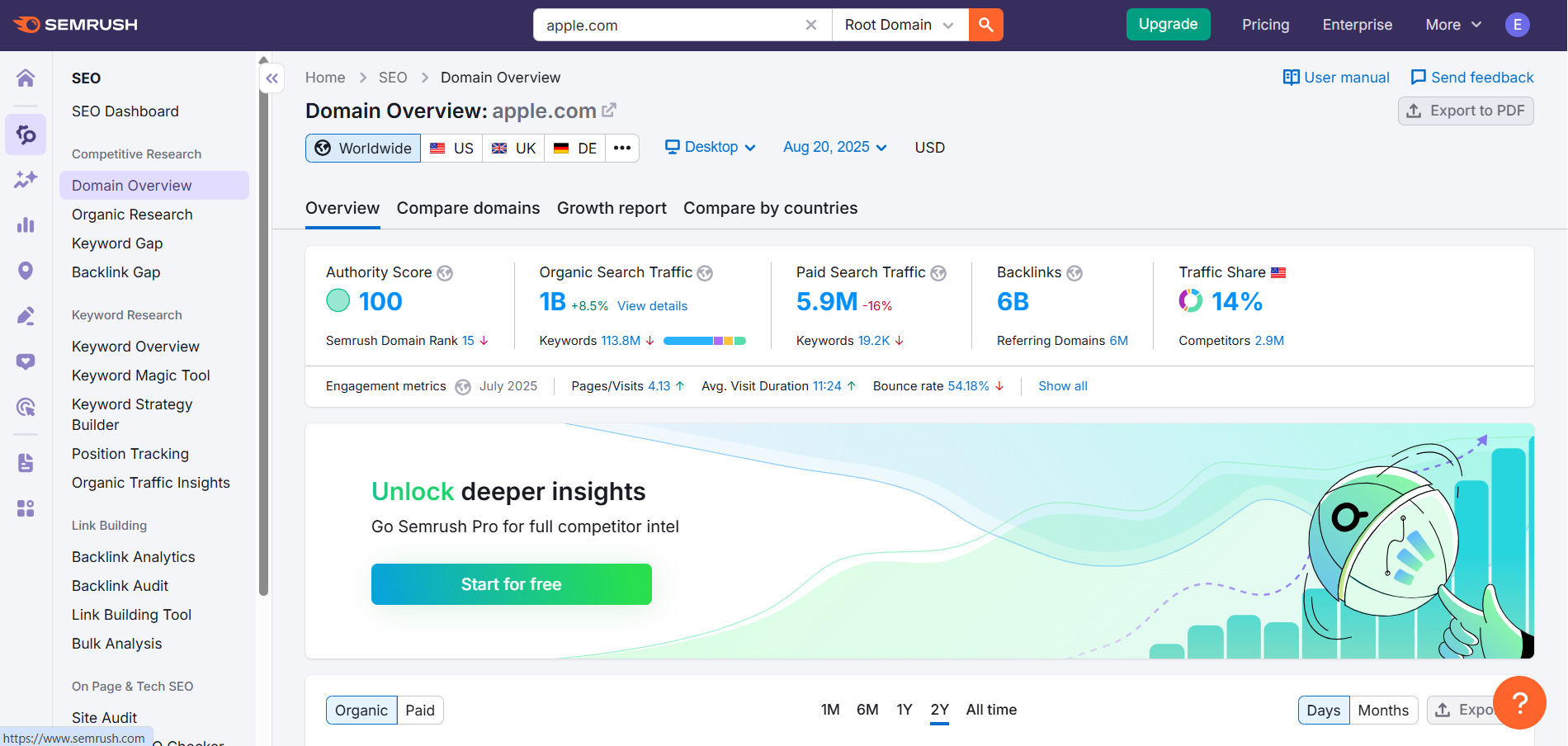
Task: Open Pricing link in header
Action: 1265,25
